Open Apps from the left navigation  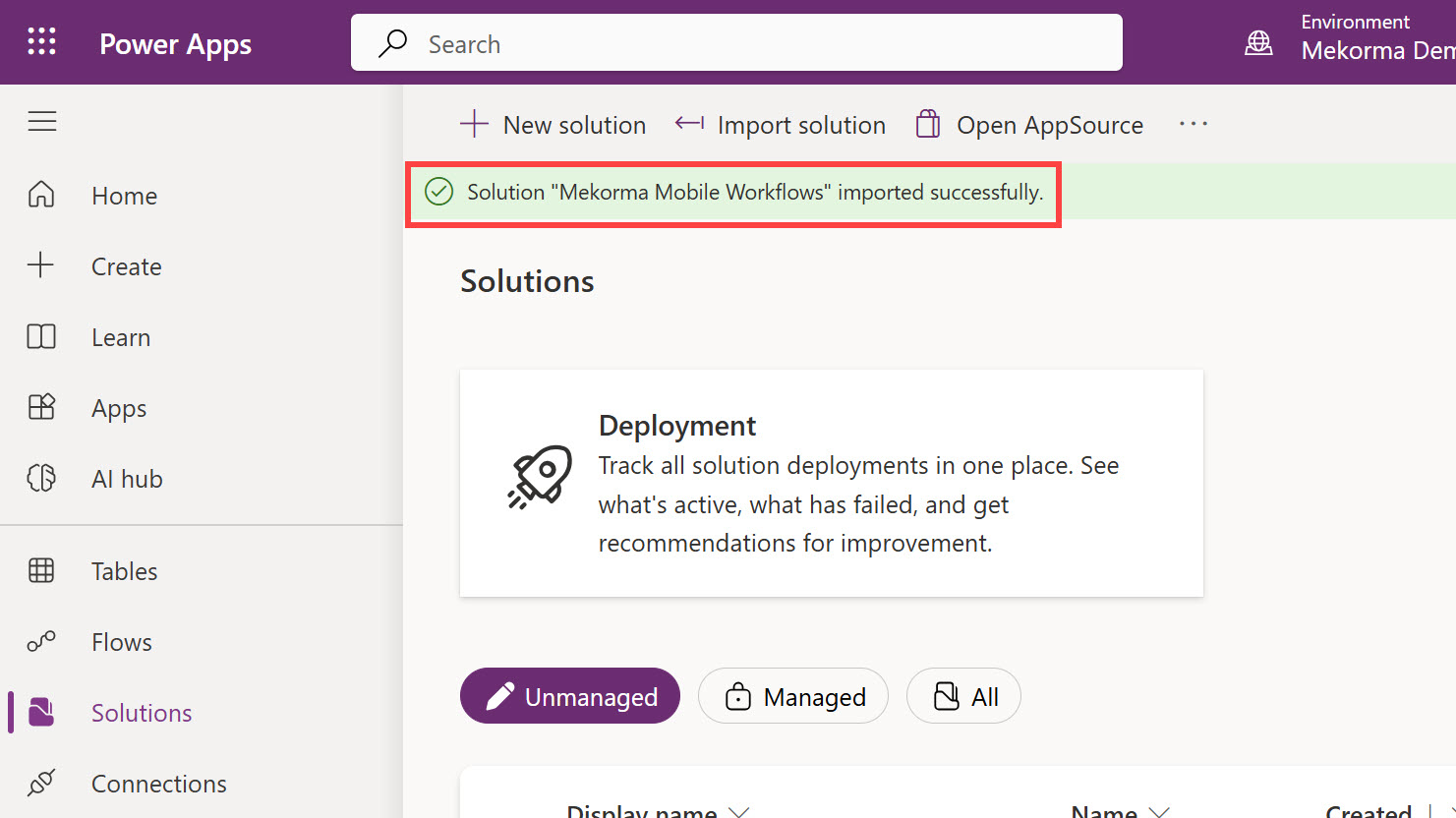coord(119,408)
